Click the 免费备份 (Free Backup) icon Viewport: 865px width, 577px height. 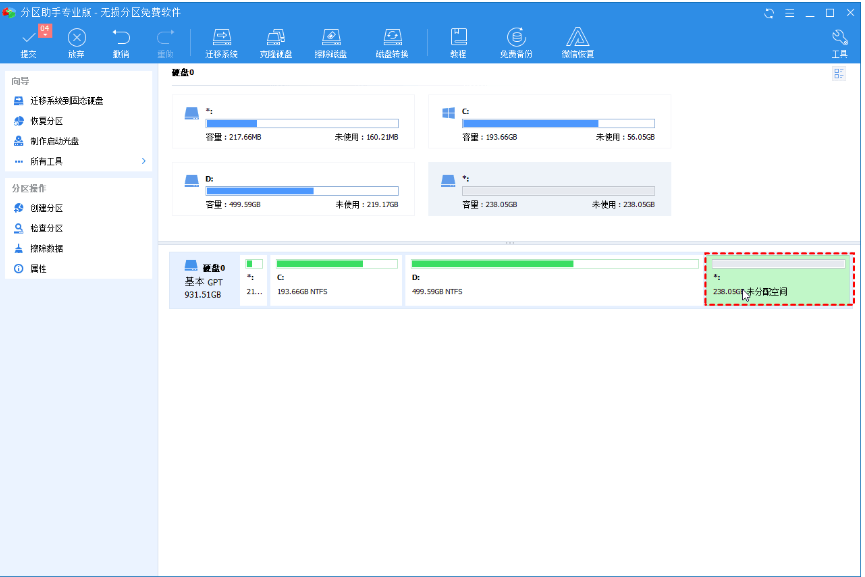[x=516, y=40]
